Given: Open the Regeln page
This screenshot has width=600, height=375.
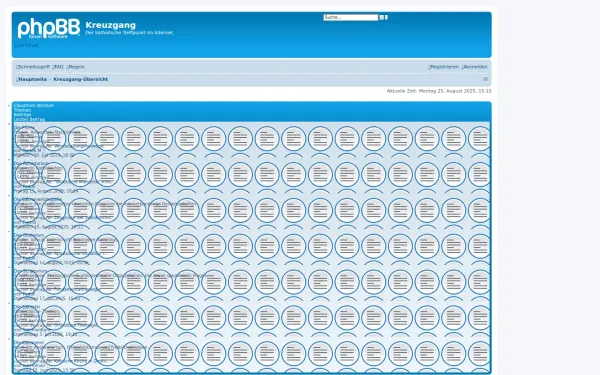Looking at the screenshot, I should (76, 67).
